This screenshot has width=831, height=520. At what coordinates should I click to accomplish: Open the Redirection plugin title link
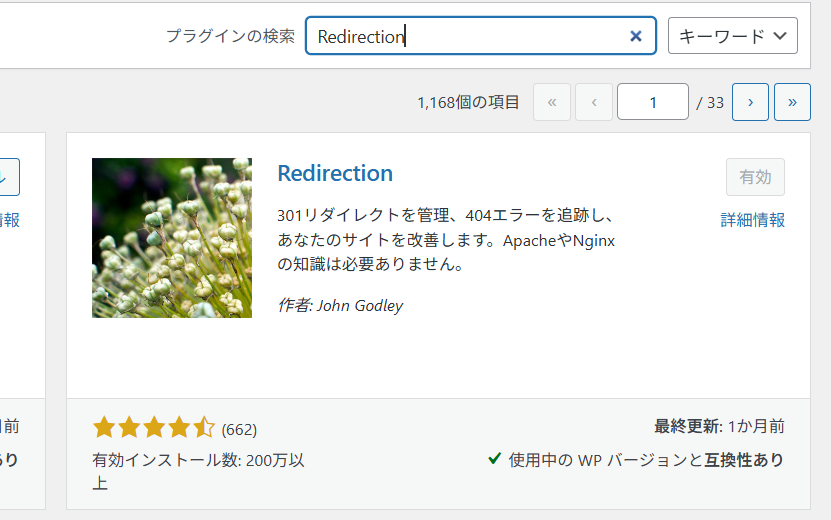point(335,173)
